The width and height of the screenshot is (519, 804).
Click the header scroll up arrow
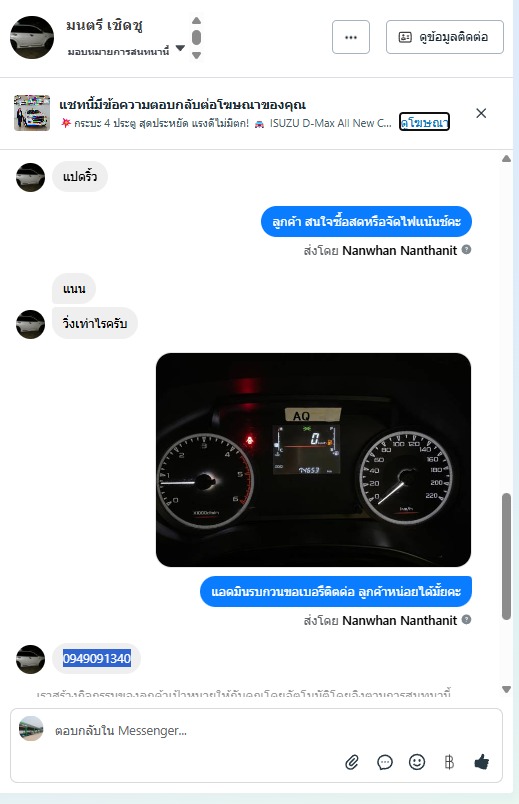(x=196, y=21)
